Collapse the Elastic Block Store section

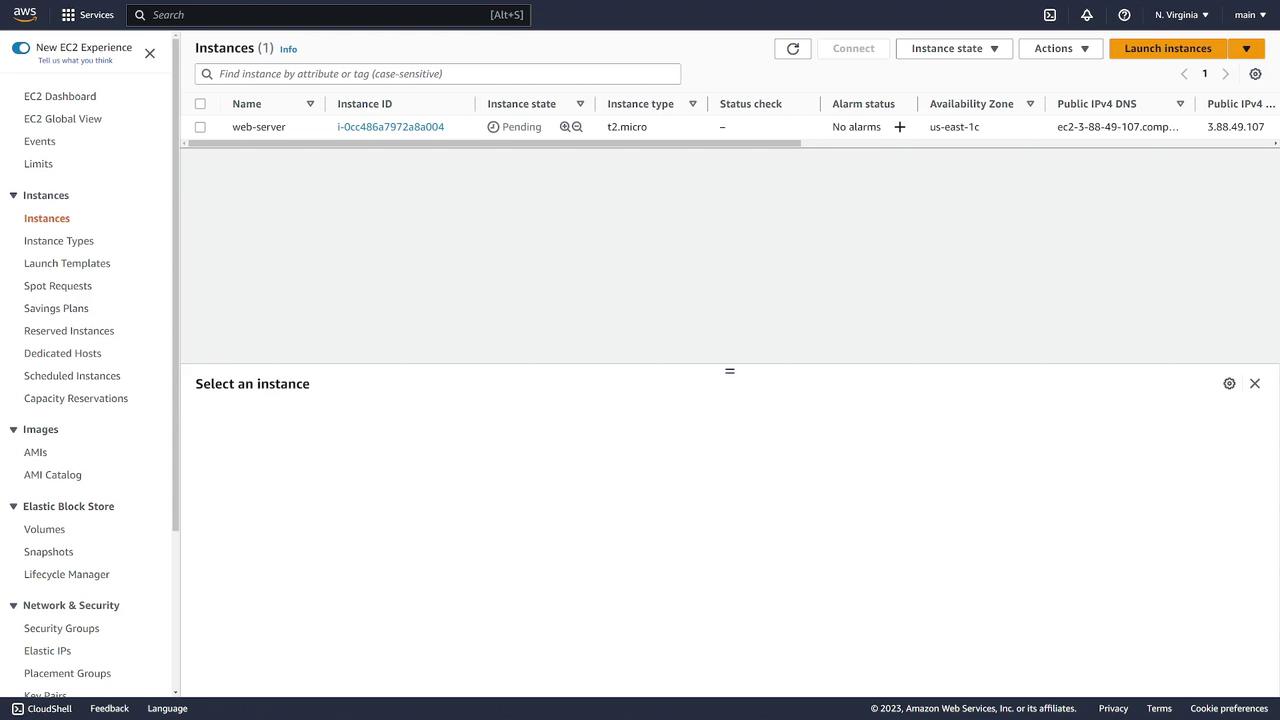point(14,507)
